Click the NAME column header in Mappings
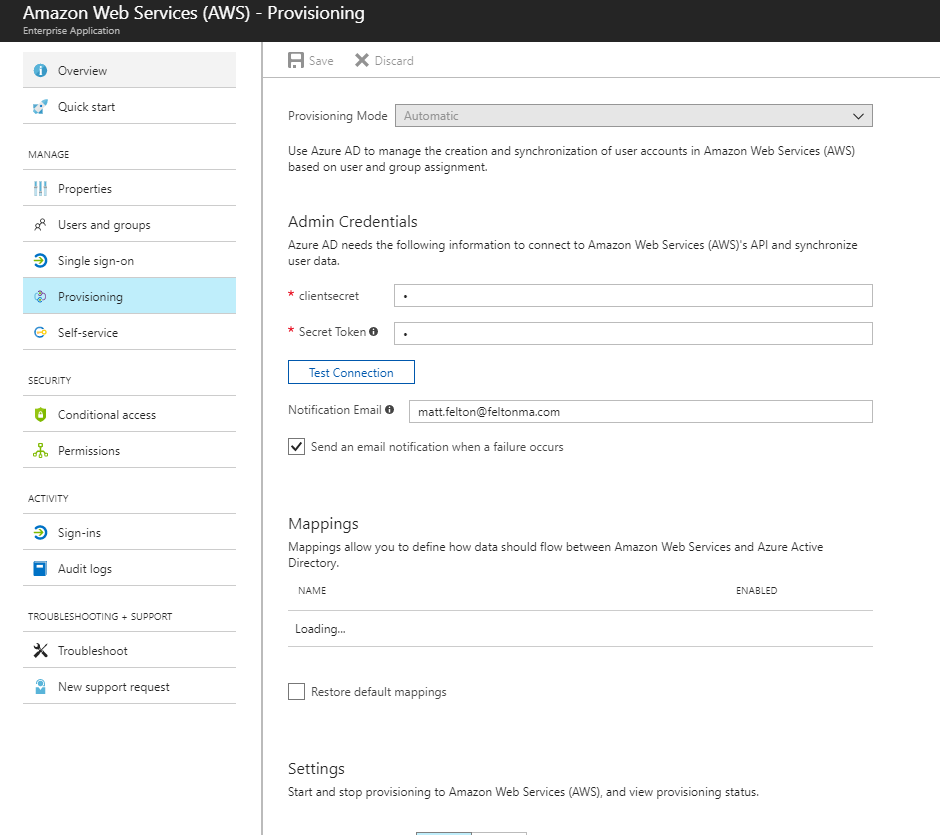 click(x=312, y=590)
